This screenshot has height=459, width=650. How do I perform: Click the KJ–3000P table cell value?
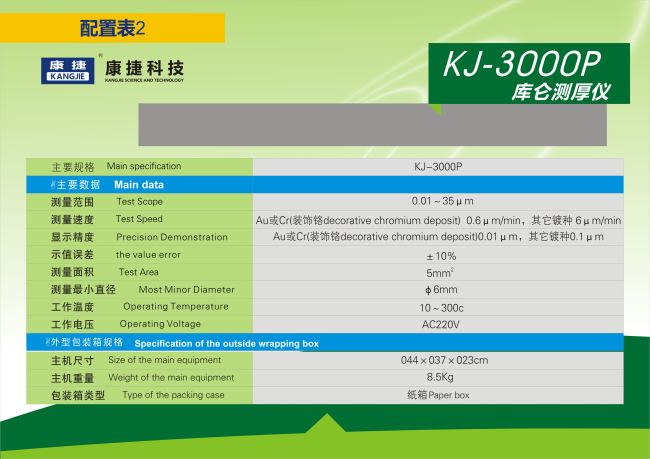coord(438,167)
